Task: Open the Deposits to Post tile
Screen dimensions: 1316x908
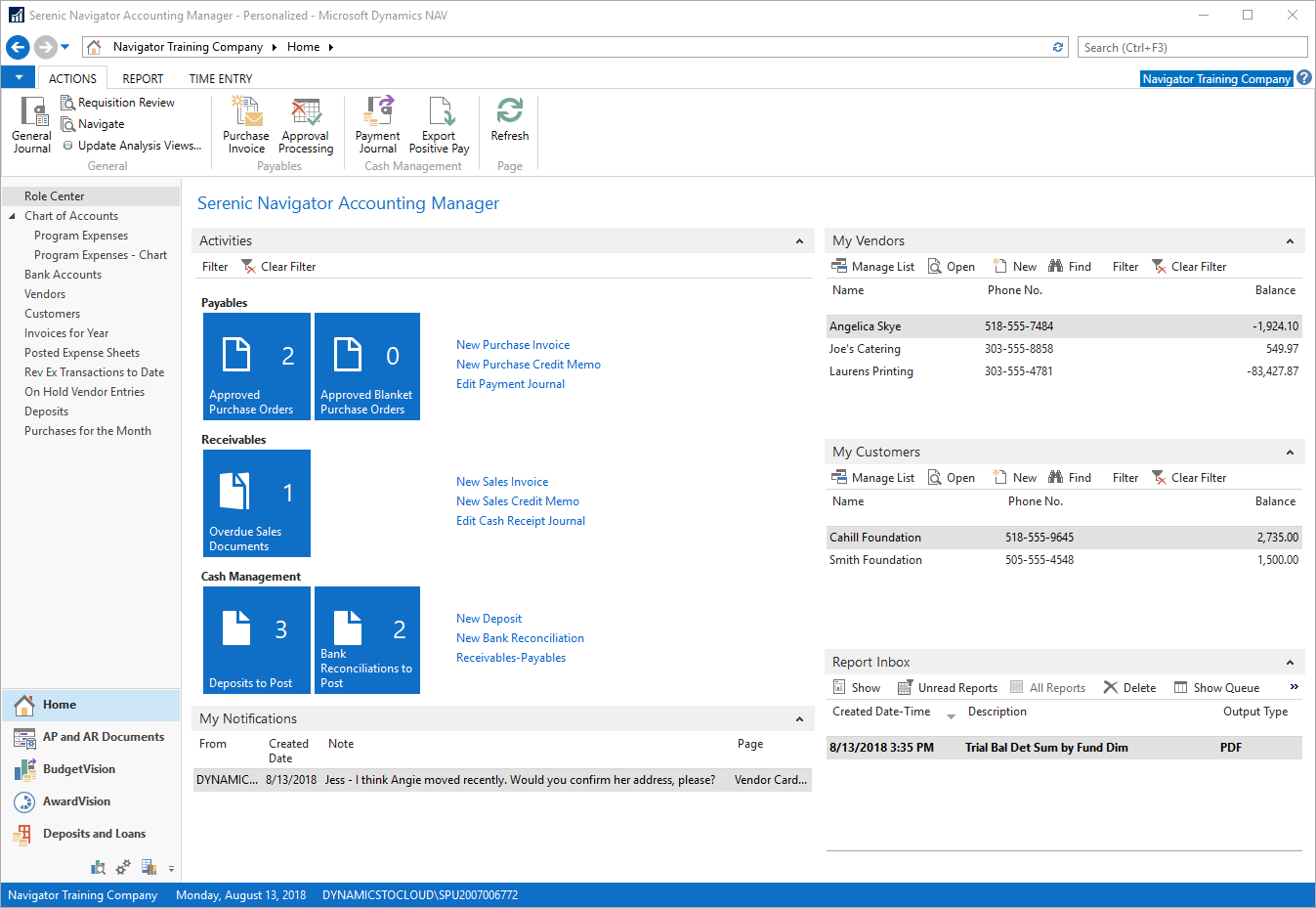Action: (x=257, y=640)
